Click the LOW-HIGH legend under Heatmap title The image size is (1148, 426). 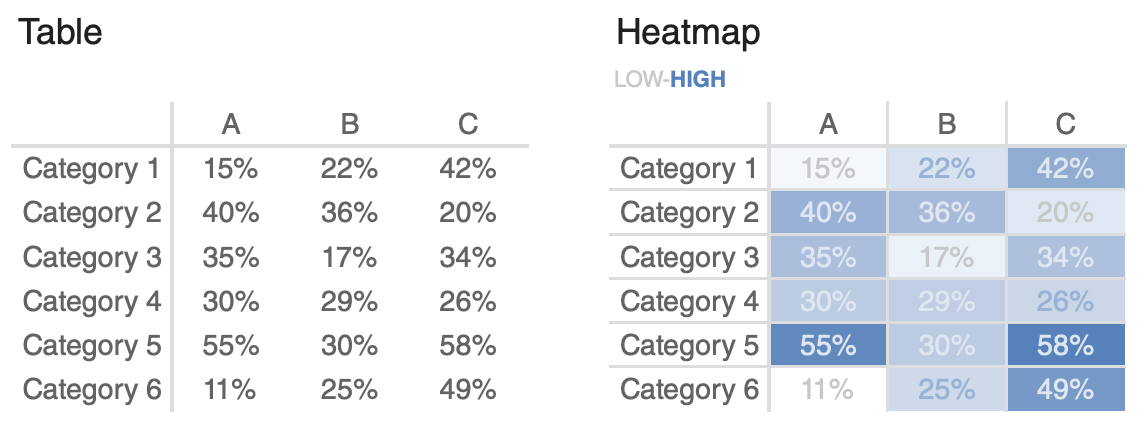pos(669,79)
